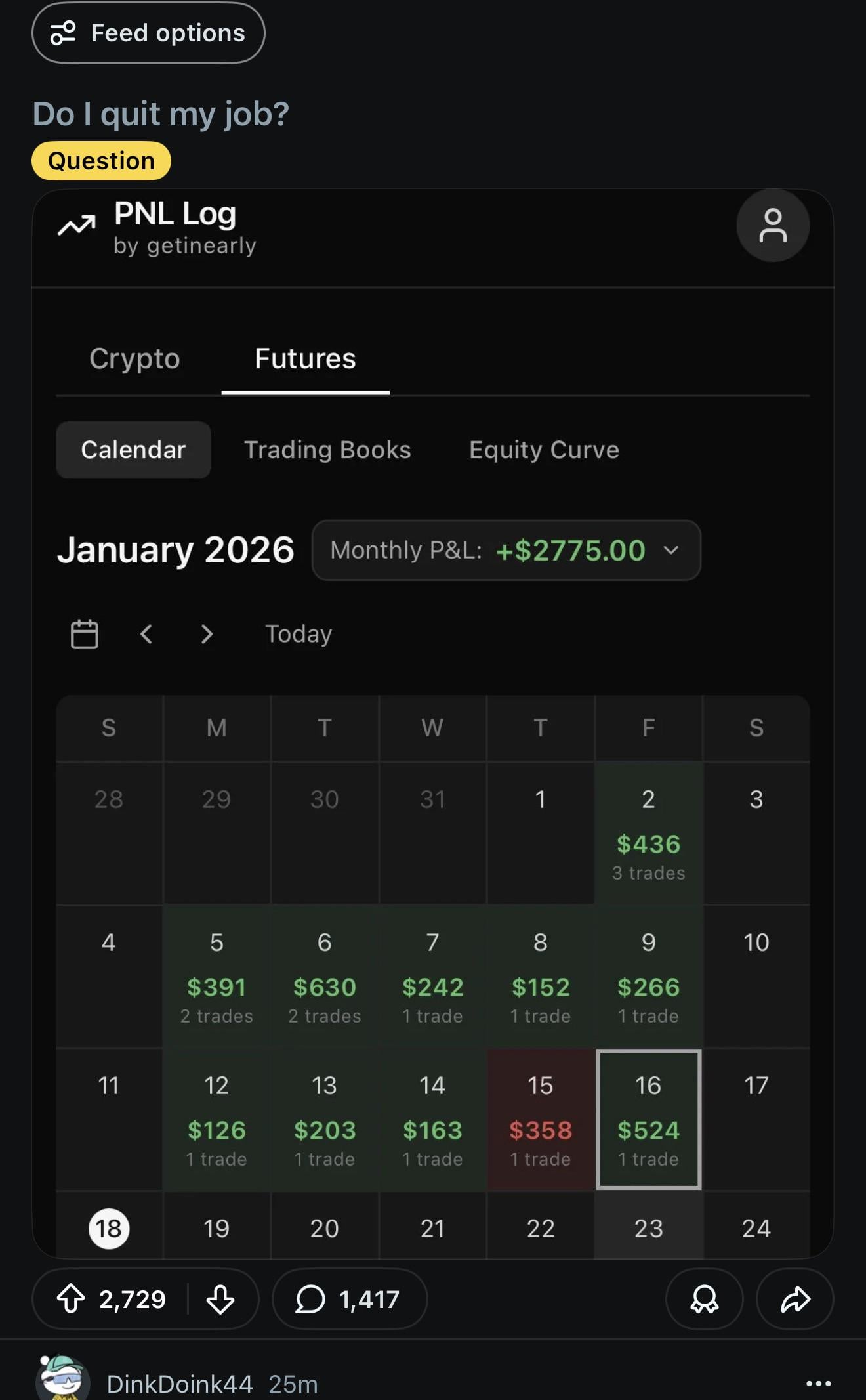
Task: Tap the award icon button
Action: pyautogui.click(x=704, y=1299)
